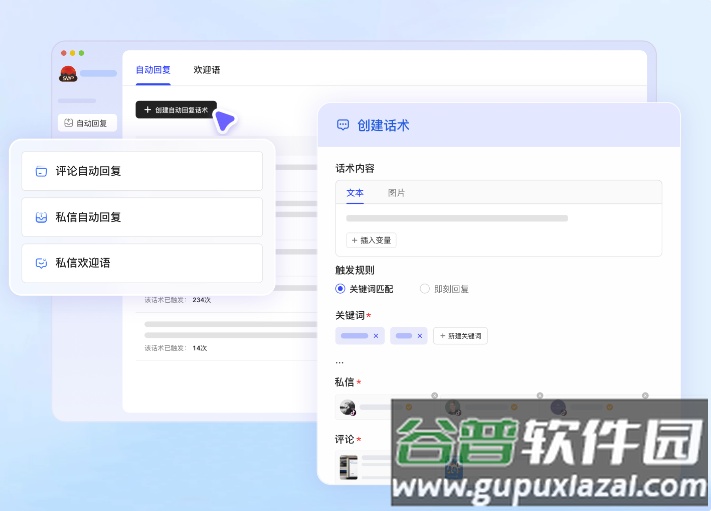Switch to the 自动回复 tab
The height and width of the screenshot is (511, 711).
point(153,70)
